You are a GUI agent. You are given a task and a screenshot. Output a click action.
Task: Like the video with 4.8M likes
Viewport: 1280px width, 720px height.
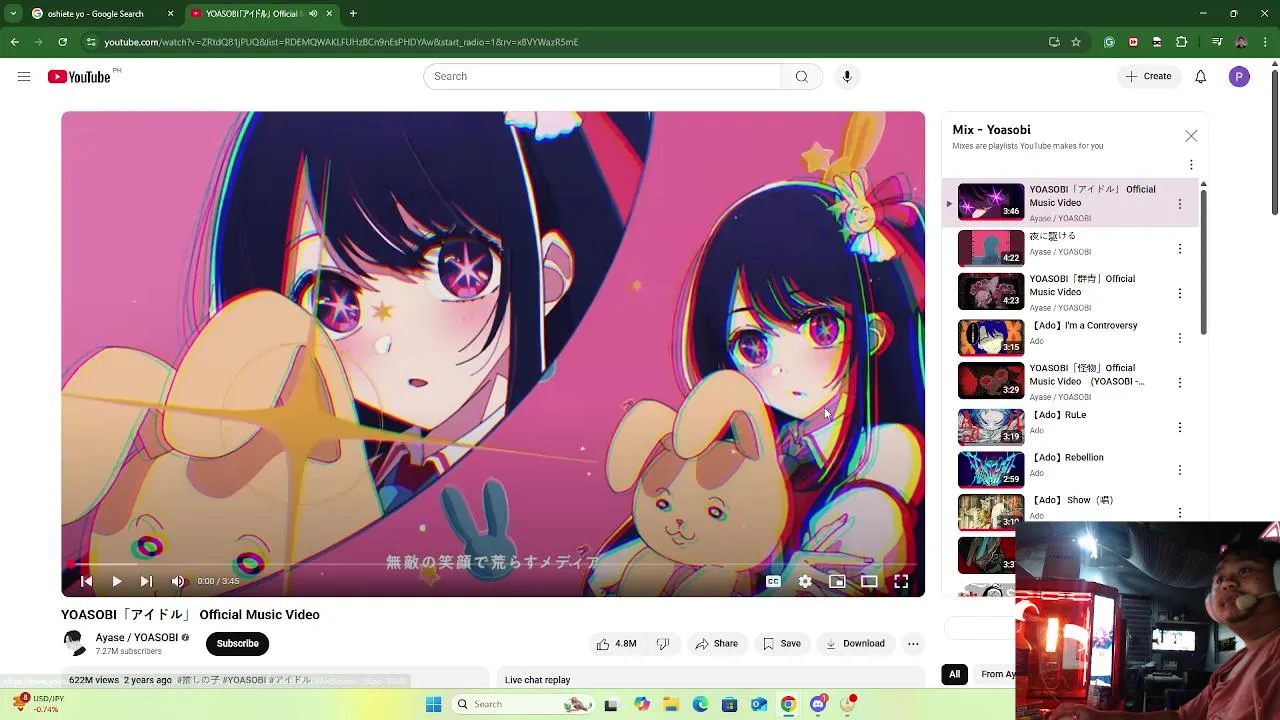pyautogui.click(x=617, y=644)
